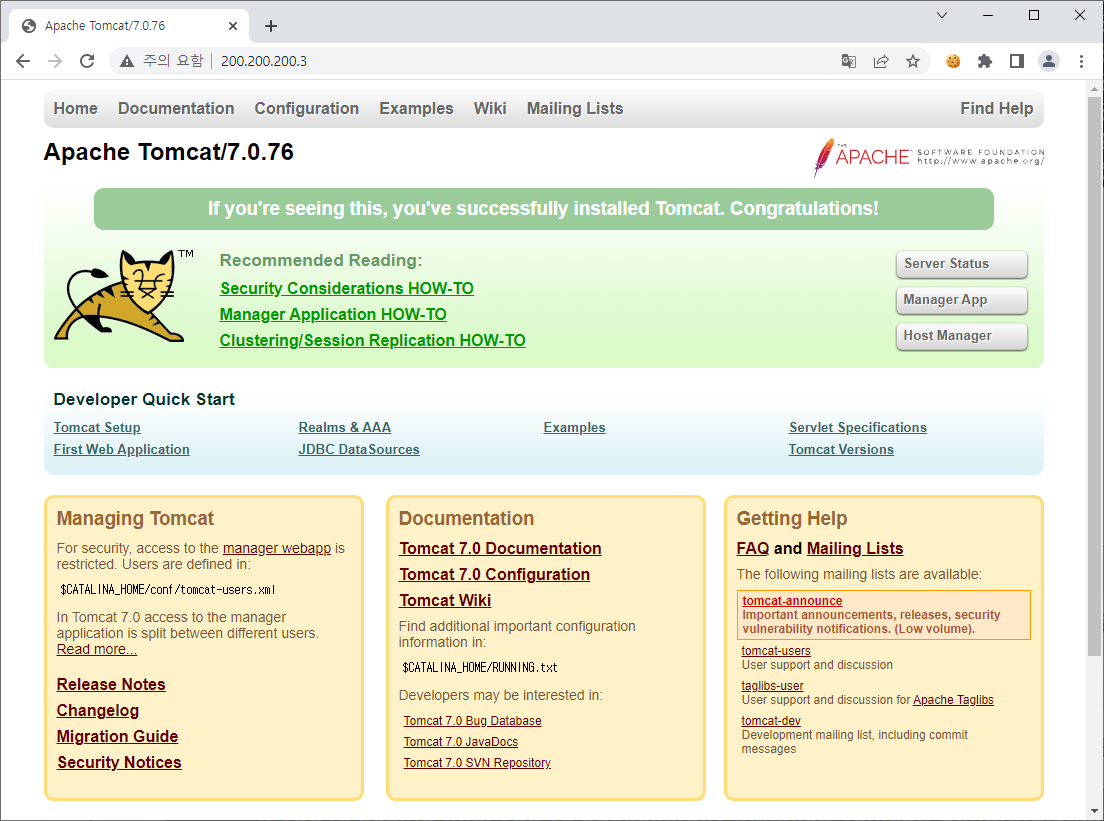
Task: Go back with the browser back arrow
Action: pos(23,61)
